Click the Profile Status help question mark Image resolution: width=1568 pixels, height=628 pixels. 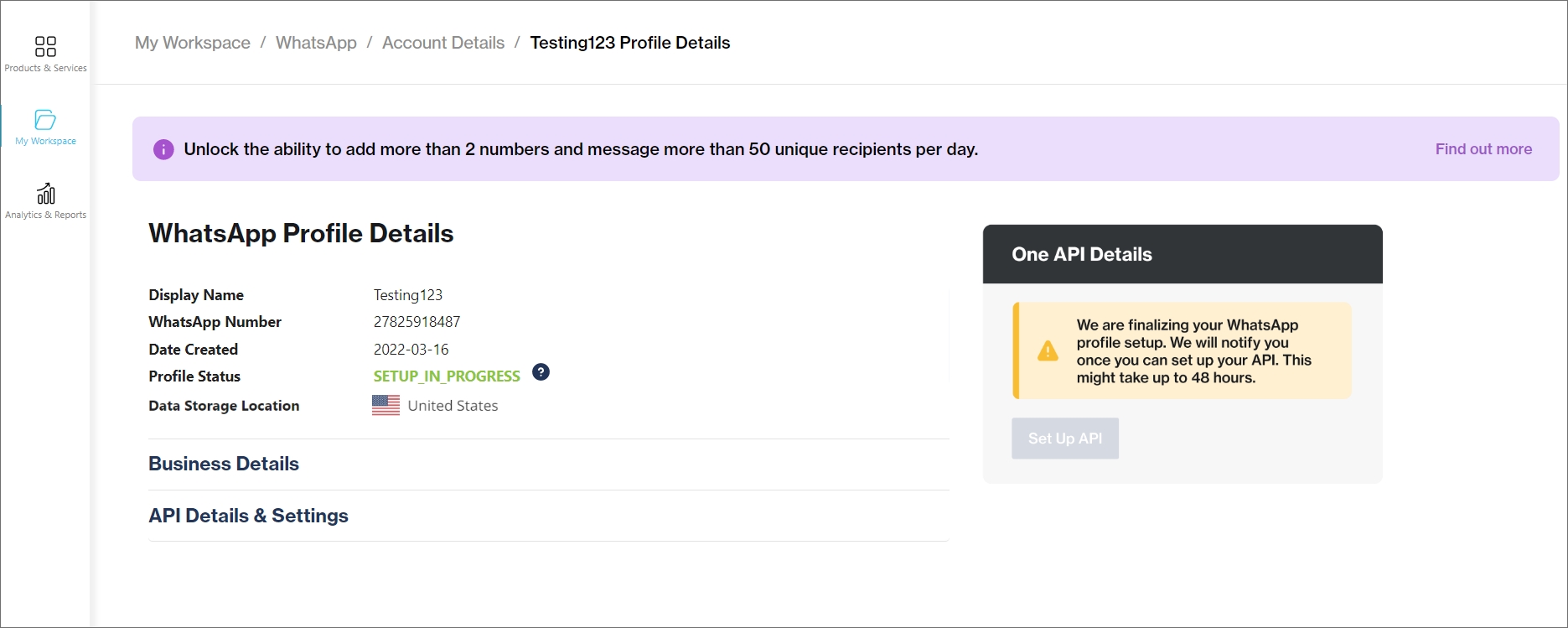(x=541, y=372)
